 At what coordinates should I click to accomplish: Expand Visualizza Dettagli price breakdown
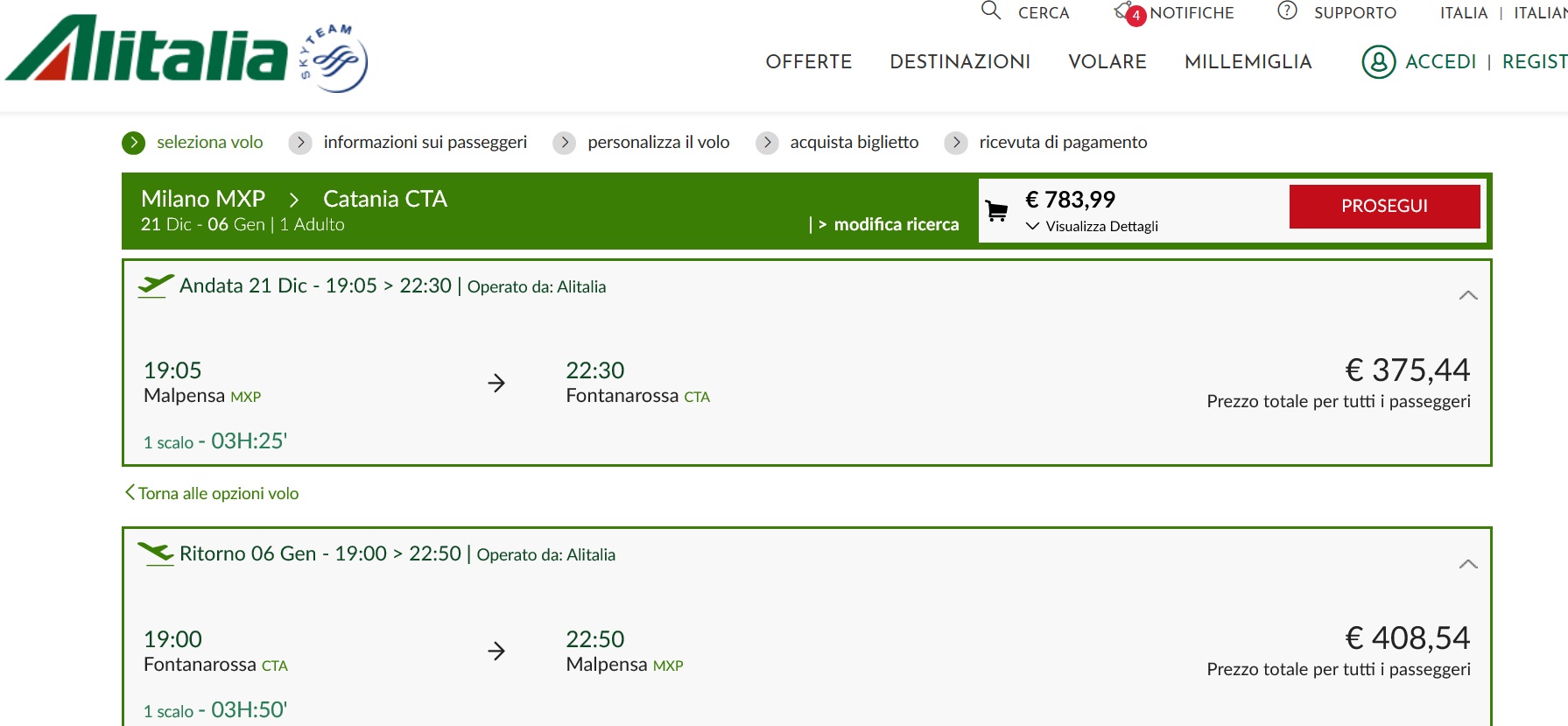[1092, 226]
